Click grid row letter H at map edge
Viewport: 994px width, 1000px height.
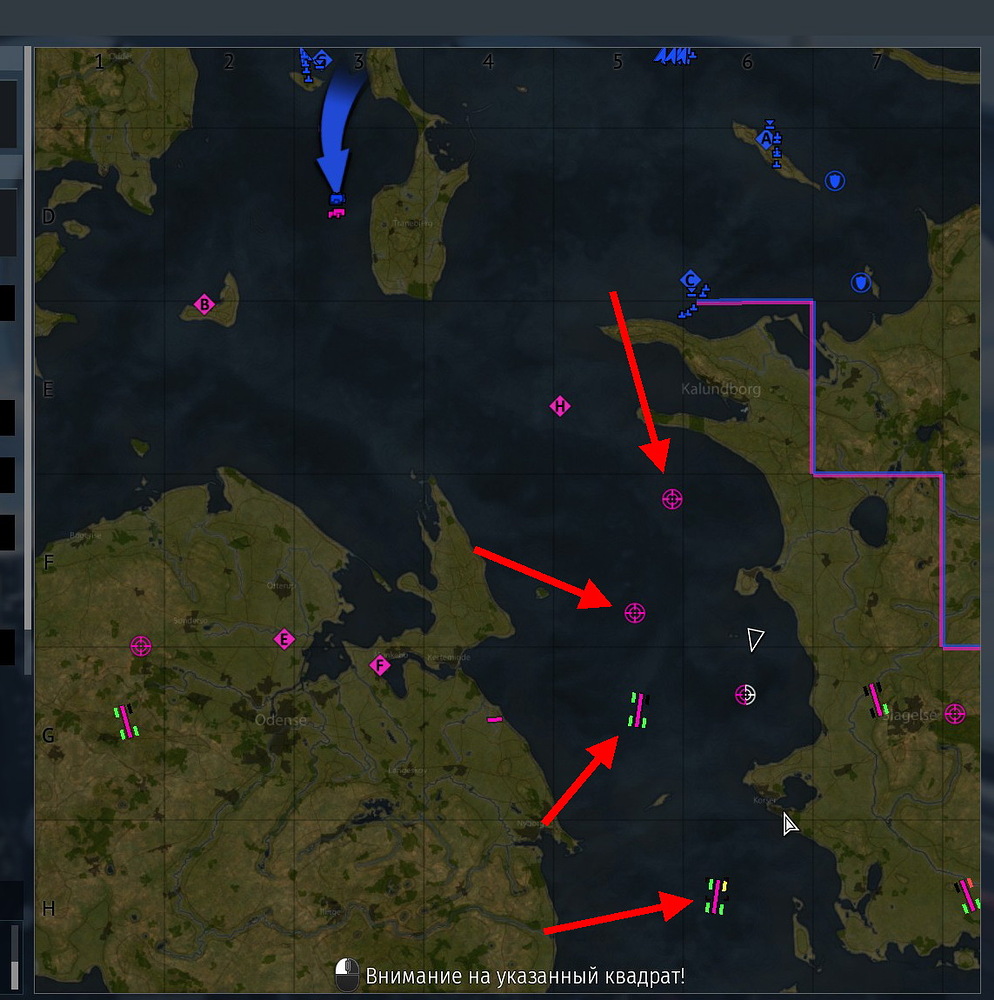click(x=48, y=908)
